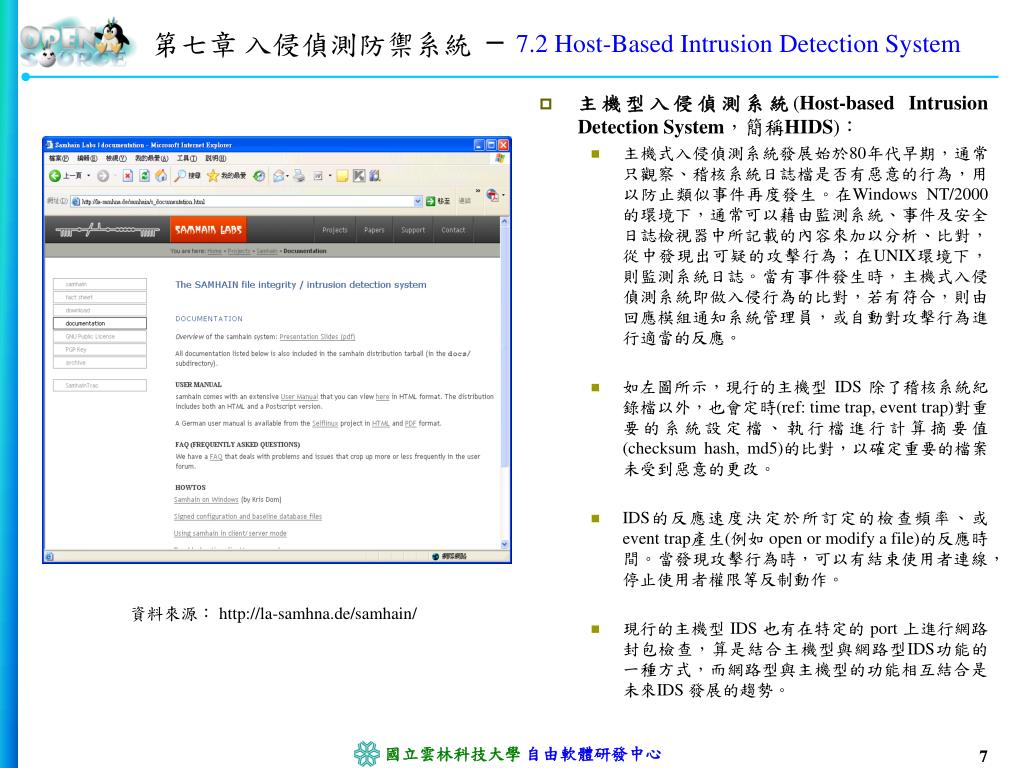This screenshot has width=1024, height=768.
Task: Select the fact sheet sidebar item
Action: point(100,297)
